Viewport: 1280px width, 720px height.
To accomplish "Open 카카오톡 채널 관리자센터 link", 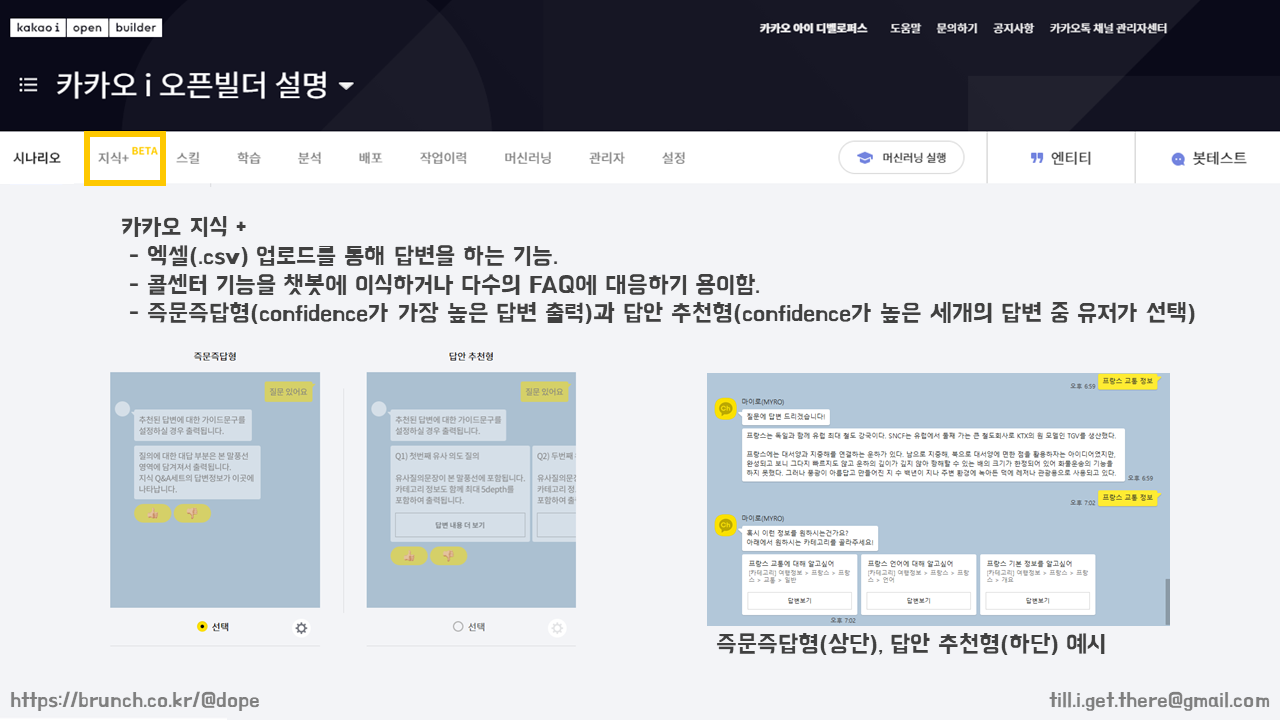I will pyautogui.click(x=1108, y=28).
